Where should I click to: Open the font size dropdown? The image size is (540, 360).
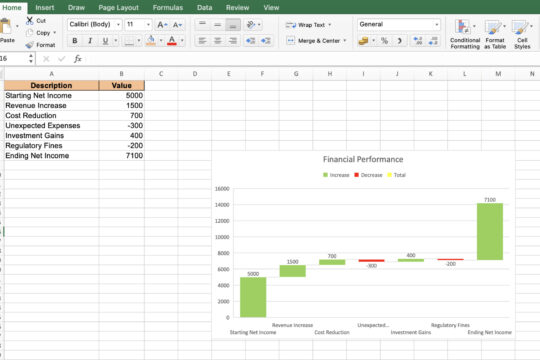[148, 24]
